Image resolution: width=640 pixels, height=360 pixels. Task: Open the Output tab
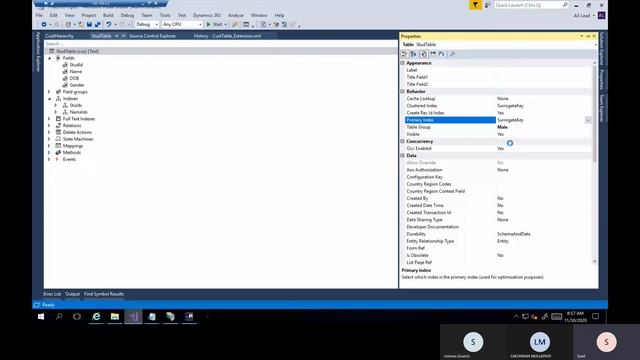tap(72, 294)
